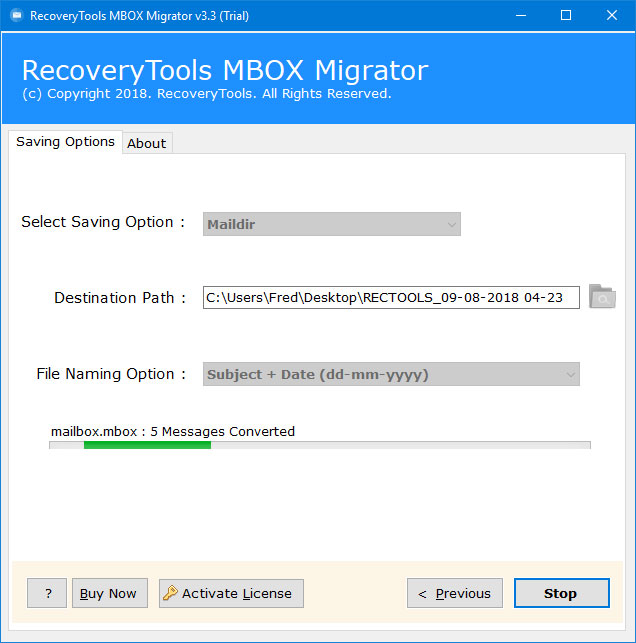Click the '5 Messages Converted' status text
Viewport: 636px width, 643px height.
click(222, 431)
